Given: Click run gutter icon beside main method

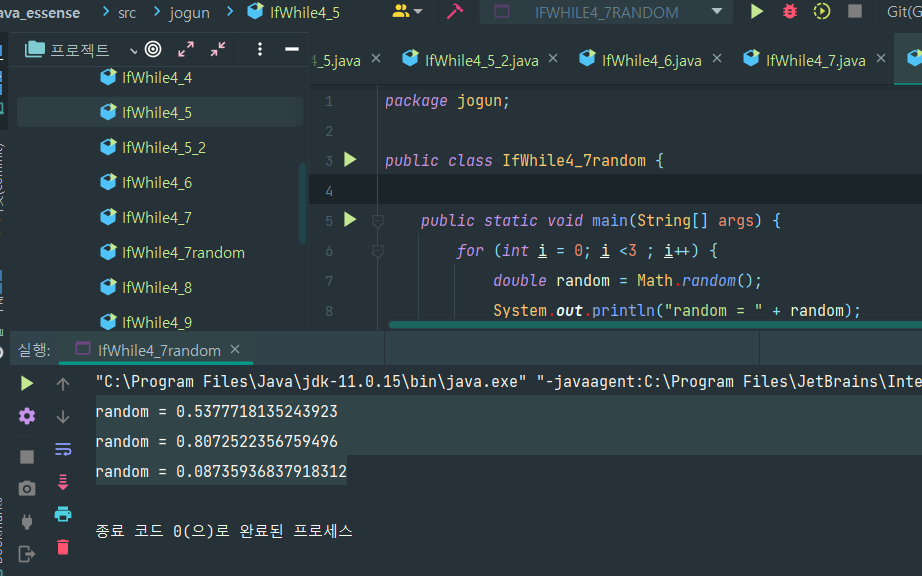Looking at the screenshot, I should [350, 220].
